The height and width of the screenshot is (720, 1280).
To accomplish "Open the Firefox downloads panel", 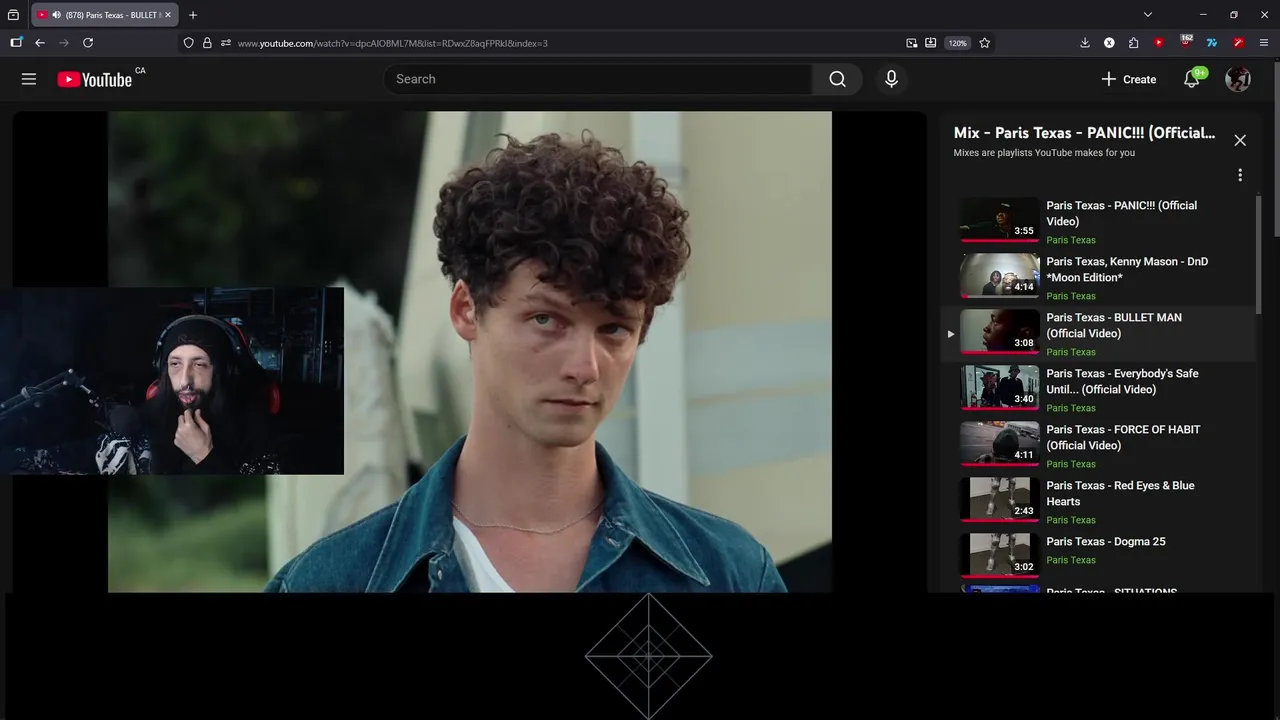I will [1085, 43].
